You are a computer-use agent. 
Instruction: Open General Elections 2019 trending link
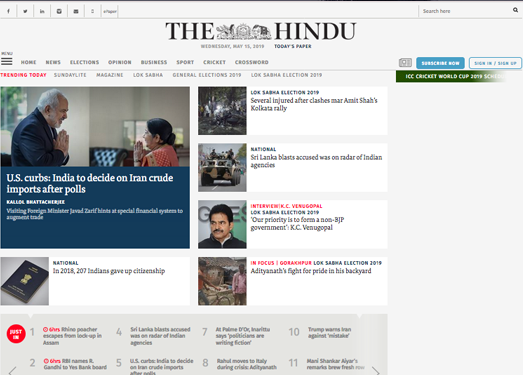pos(206,75)
